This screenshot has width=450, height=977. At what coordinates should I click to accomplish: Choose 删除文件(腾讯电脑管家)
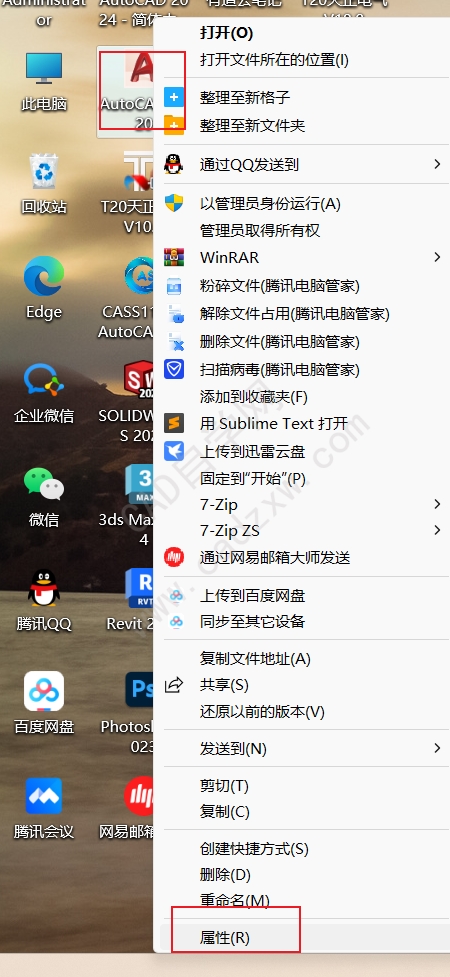tap(280, 341)
